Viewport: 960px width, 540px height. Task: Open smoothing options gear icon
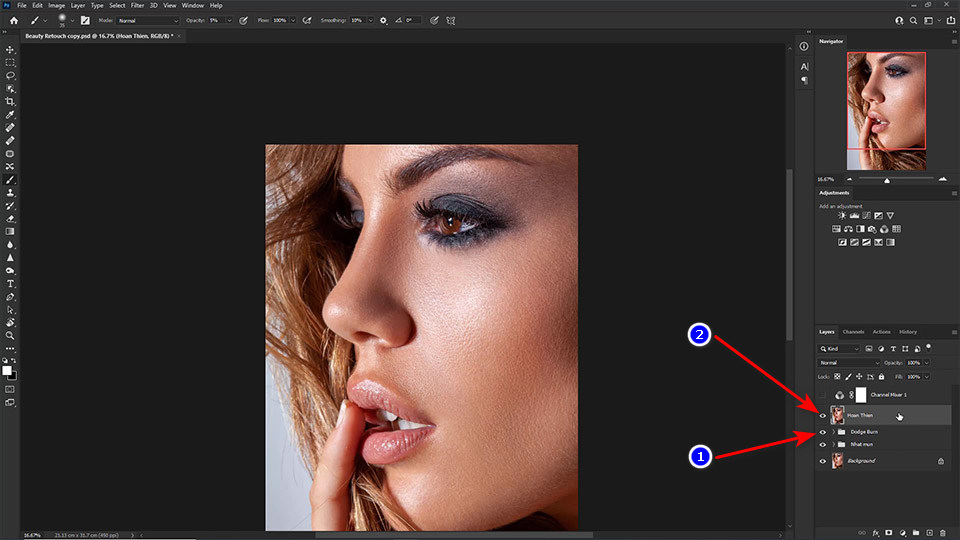tap(383, 20)
